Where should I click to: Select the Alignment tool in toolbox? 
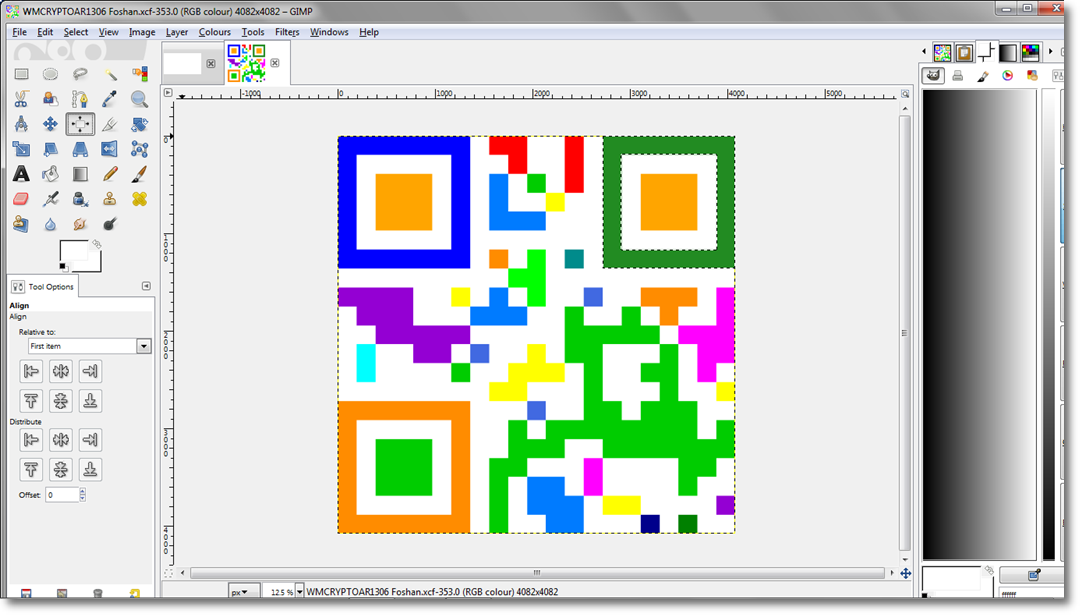80,124
